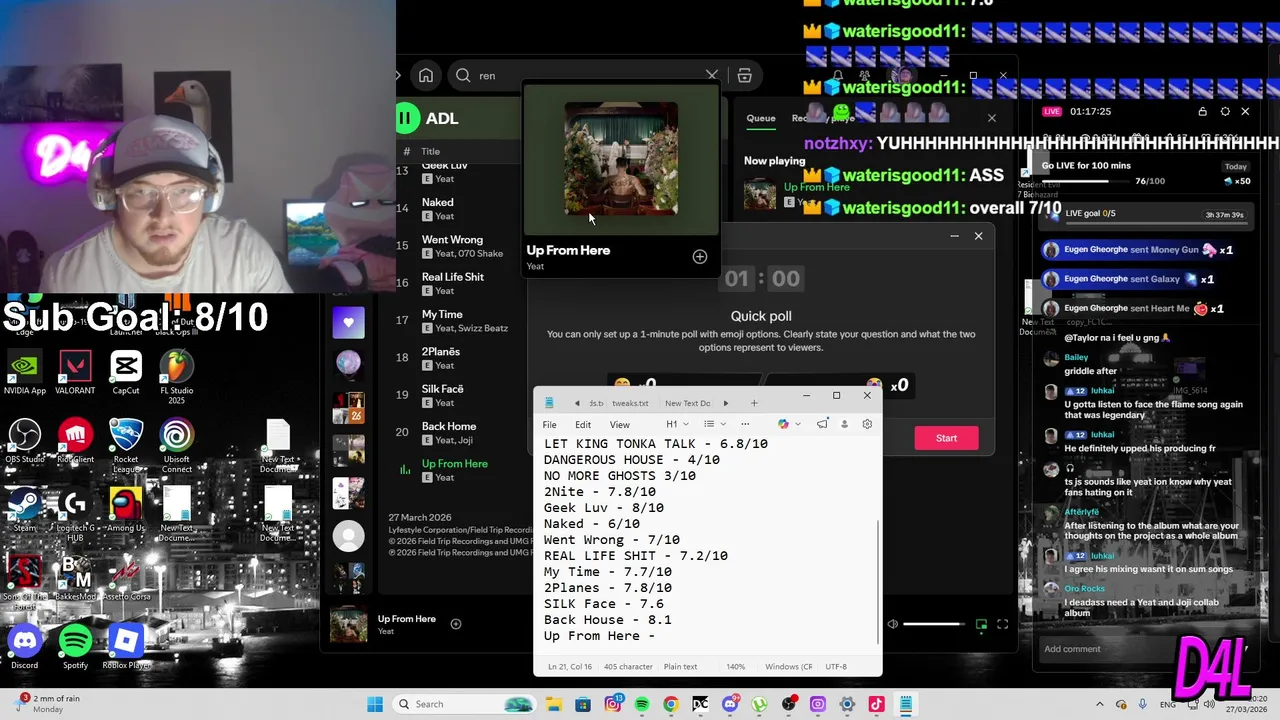Open Notepad Edit menu

(x=582, y=425)
